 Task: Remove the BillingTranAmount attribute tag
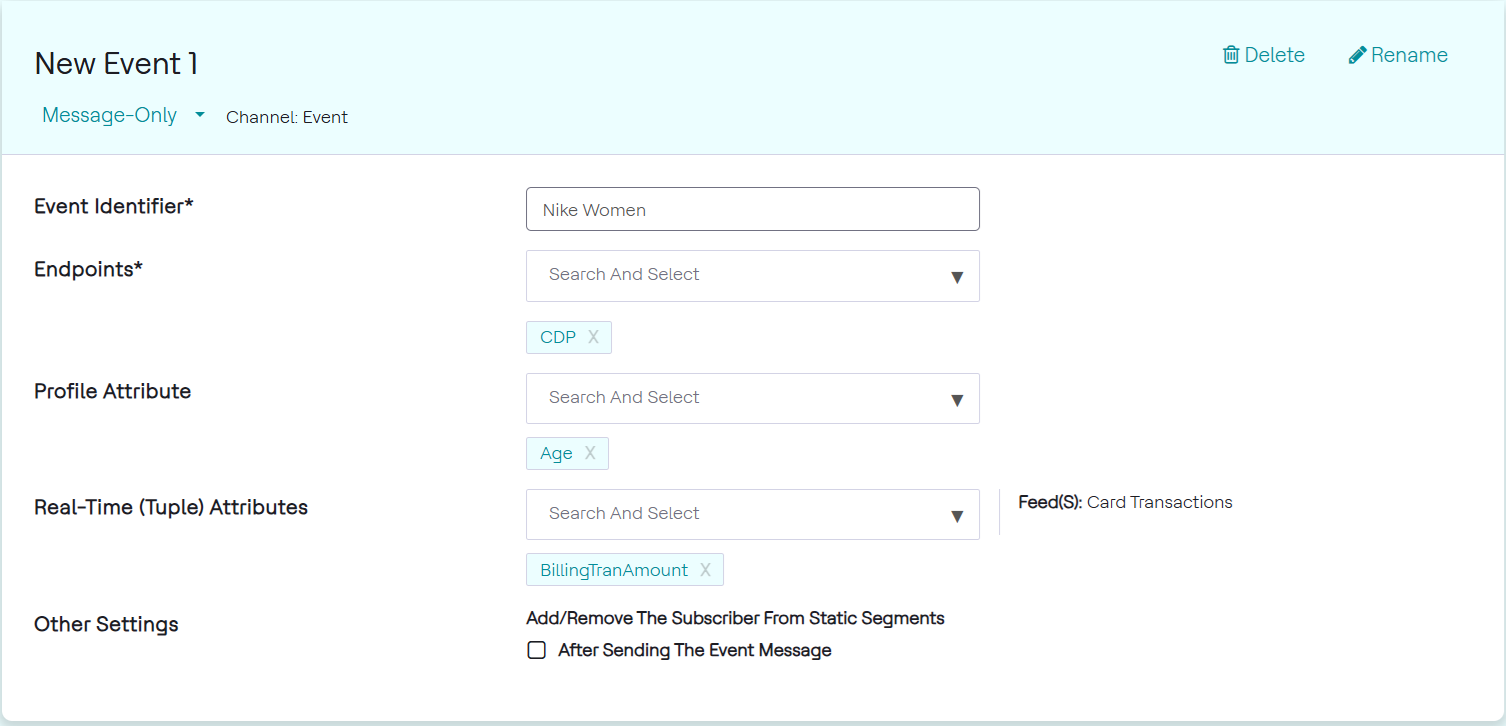(x=705, y=570)
